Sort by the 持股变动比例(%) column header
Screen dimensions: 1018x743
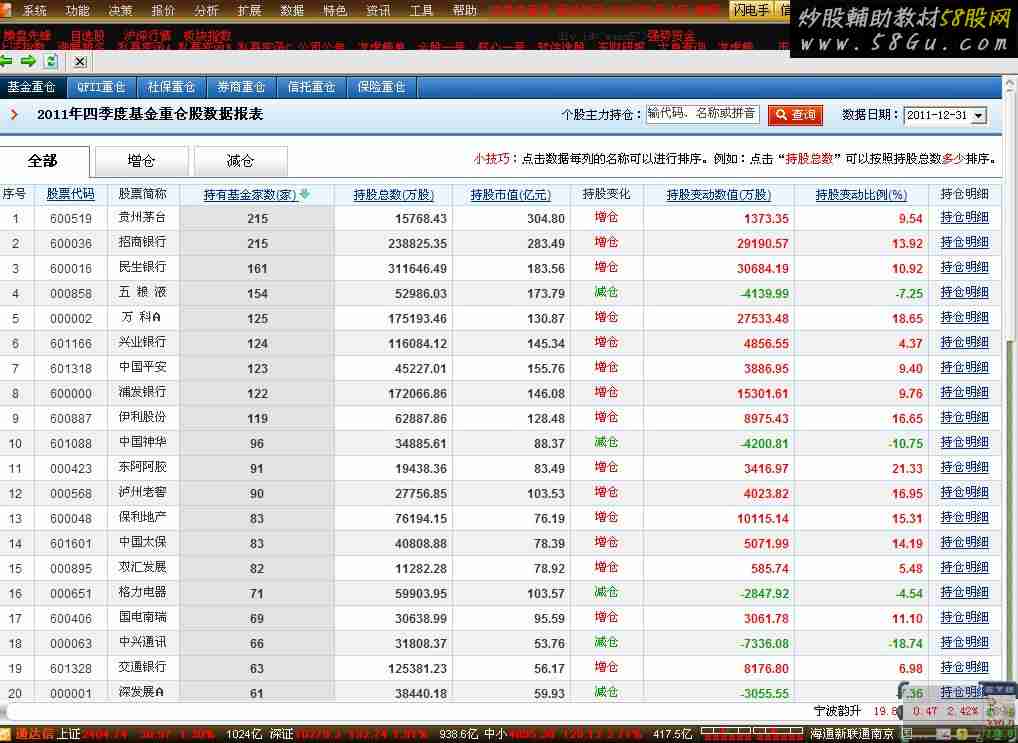(861, 194)
